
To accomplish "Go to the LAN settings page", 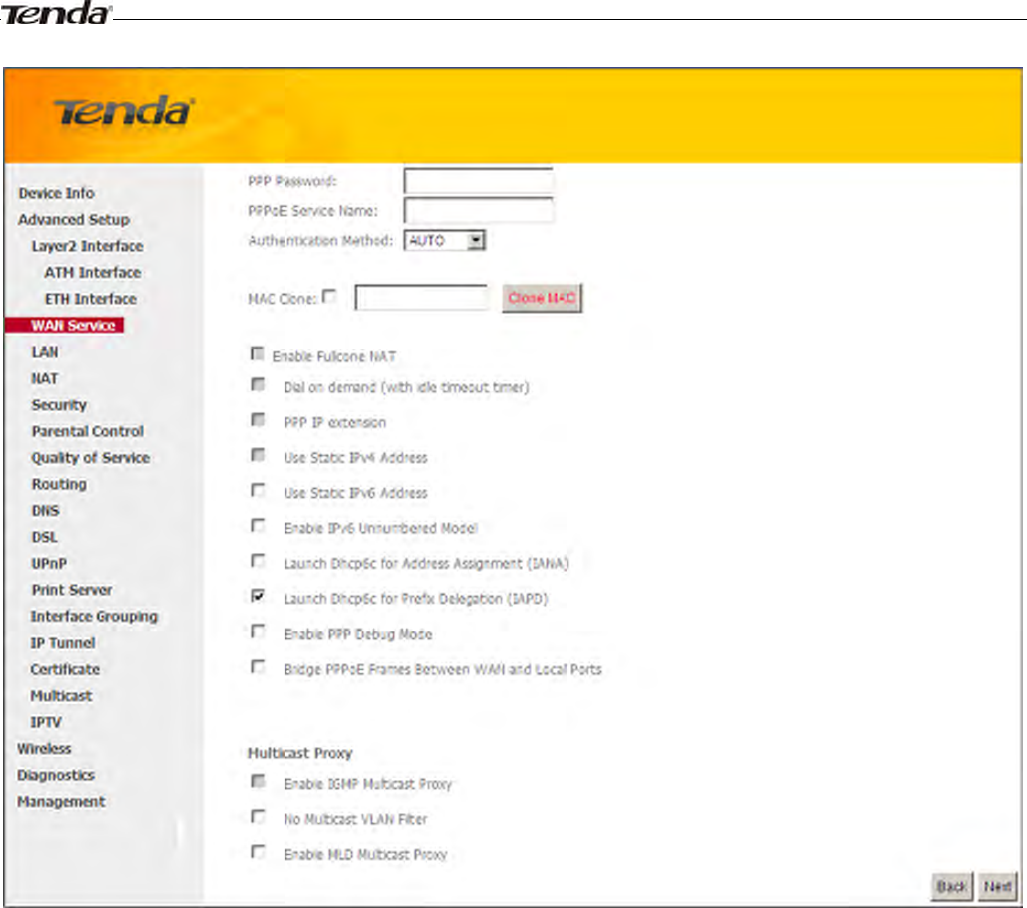I will [x=45, y=352].
